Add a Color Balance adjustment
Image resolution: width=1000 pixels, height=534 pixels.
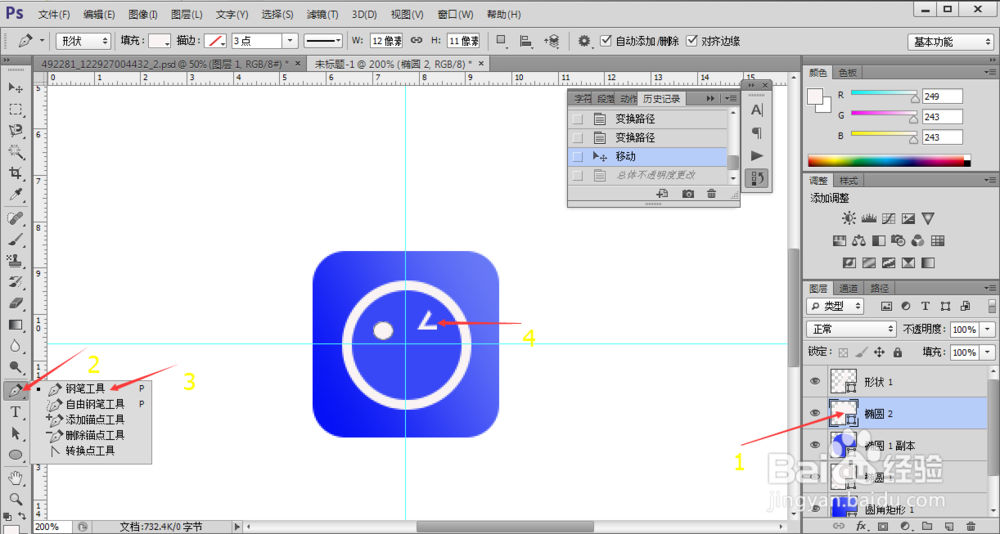pyautogui.click(x=858, y=241)
